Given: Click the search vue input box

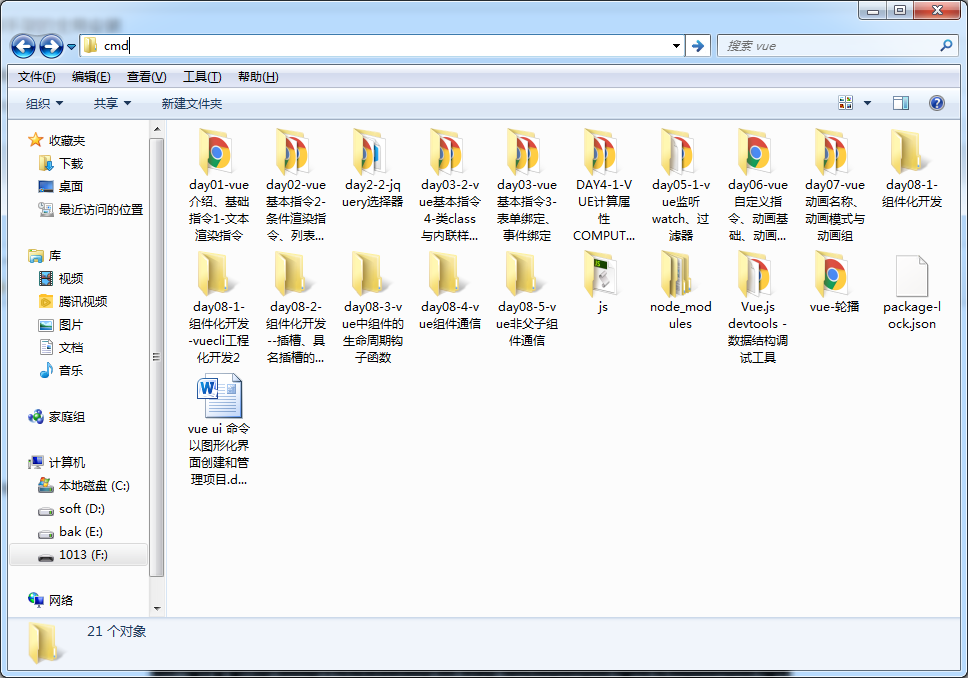Looking at the screenshot, I should [x=828, y=46].
